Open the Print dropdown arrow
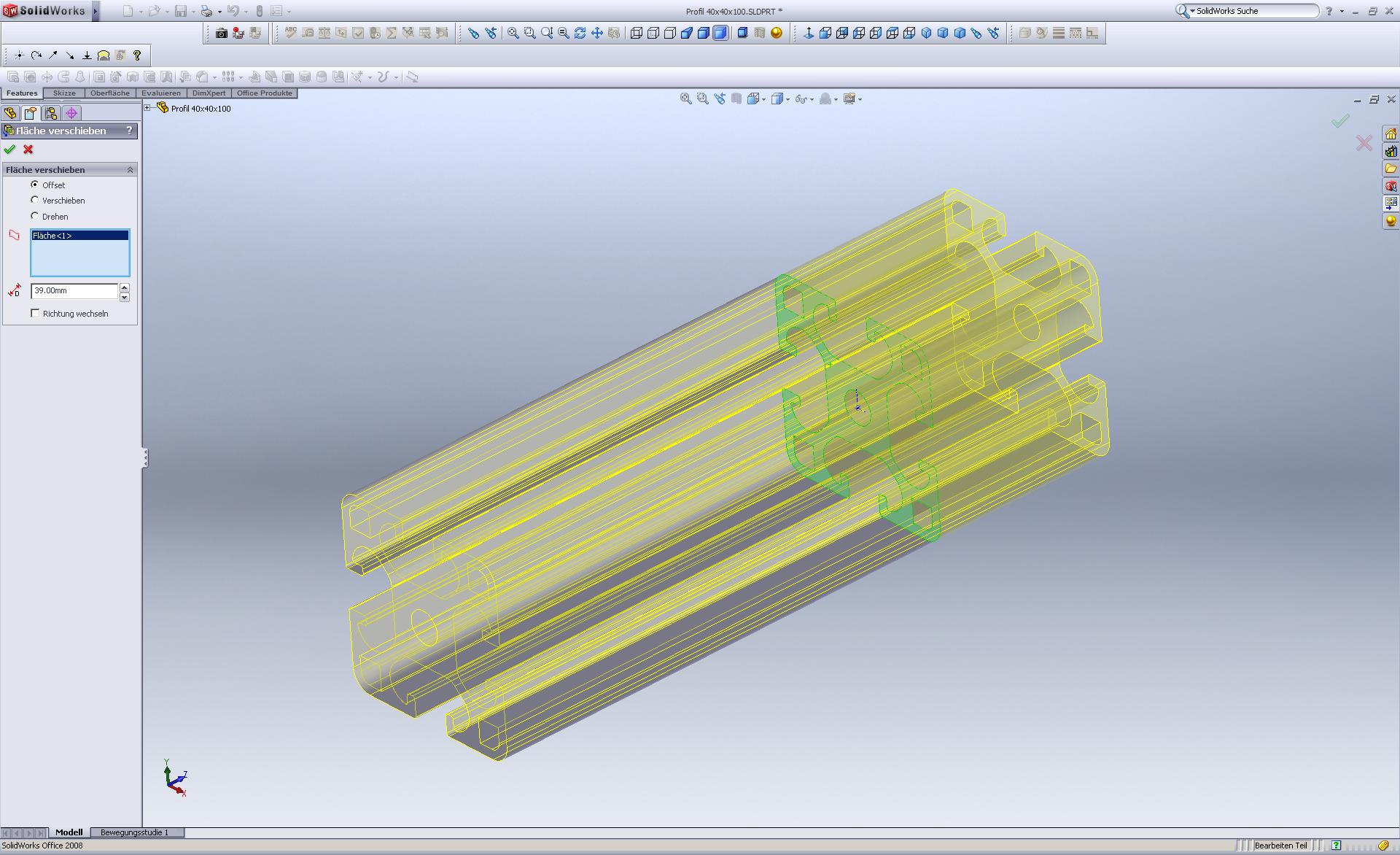Viewport: 1400px width, 855px height. coord(219,12)
